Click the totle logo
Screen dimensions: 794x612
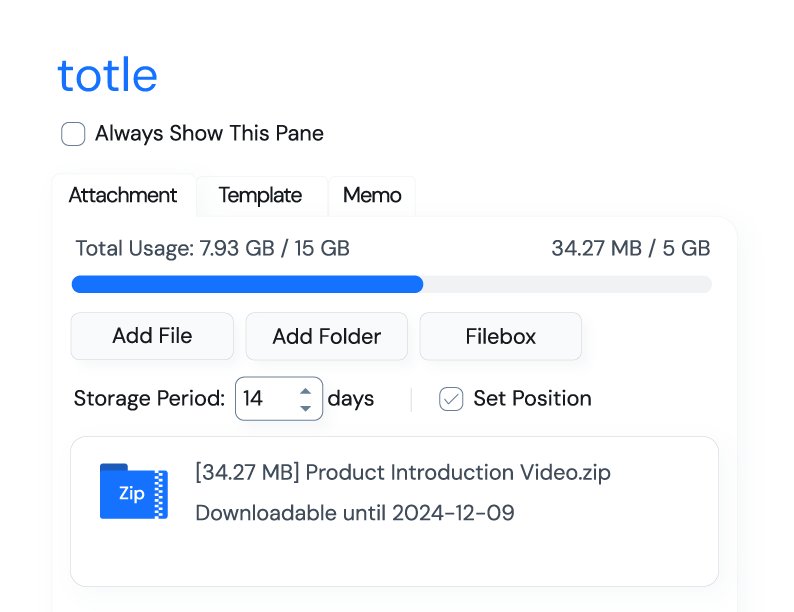(x=107, y=76)
